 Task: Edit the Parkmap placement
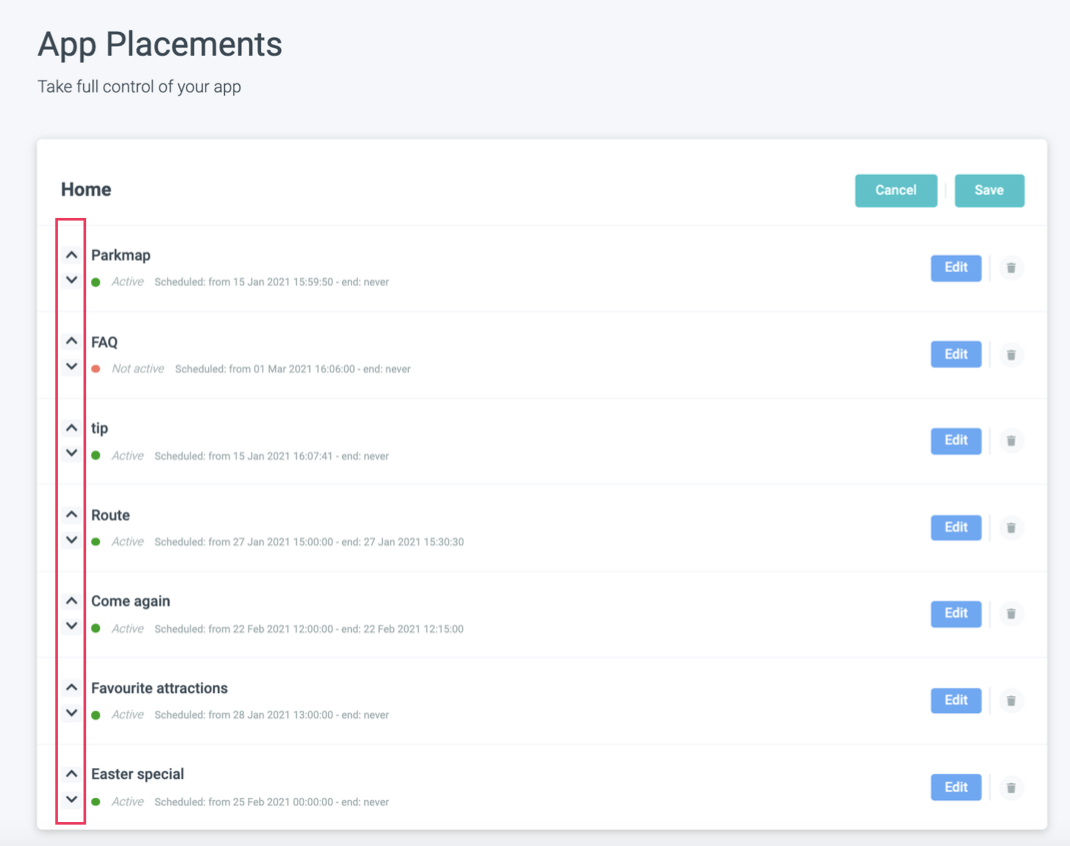956,268
